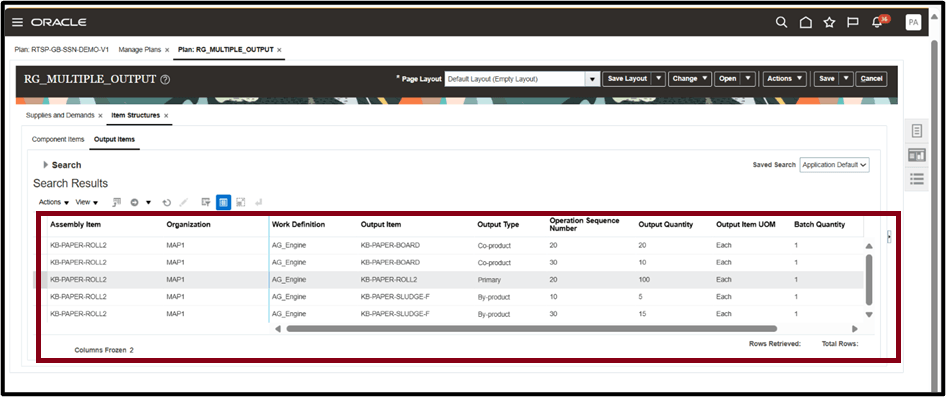Screen dimensions: 946x397
Task: Open the Save button dropdown arrow
Action: pyautogui.click(x=847, y=79)
